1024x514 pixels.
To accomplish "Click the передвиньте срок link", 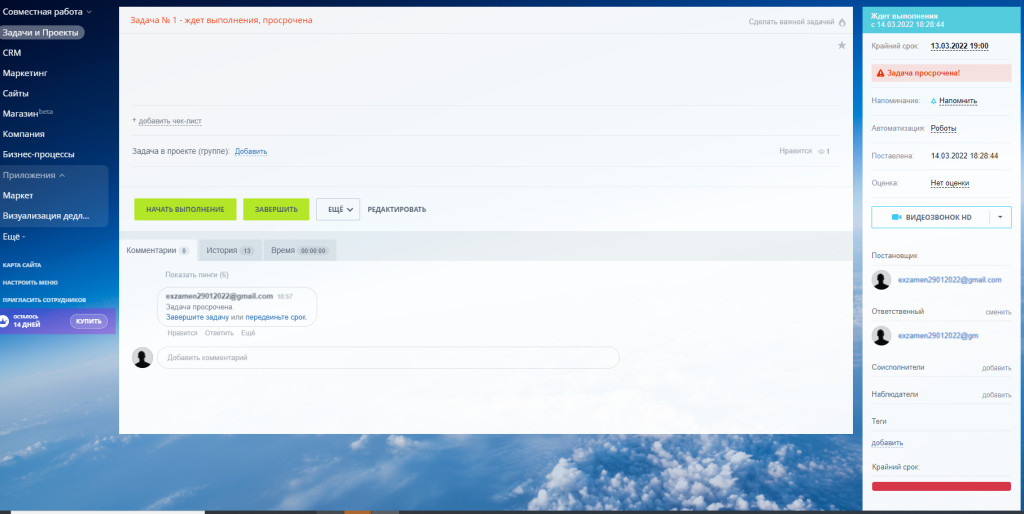I will pos(276,317).
